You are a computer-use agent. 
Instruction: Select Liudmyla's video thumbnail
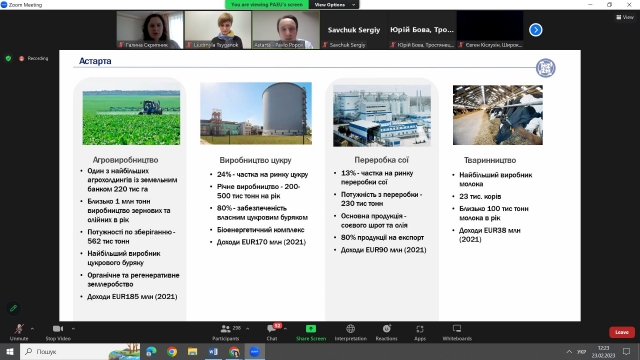click(x=218, y=30)
